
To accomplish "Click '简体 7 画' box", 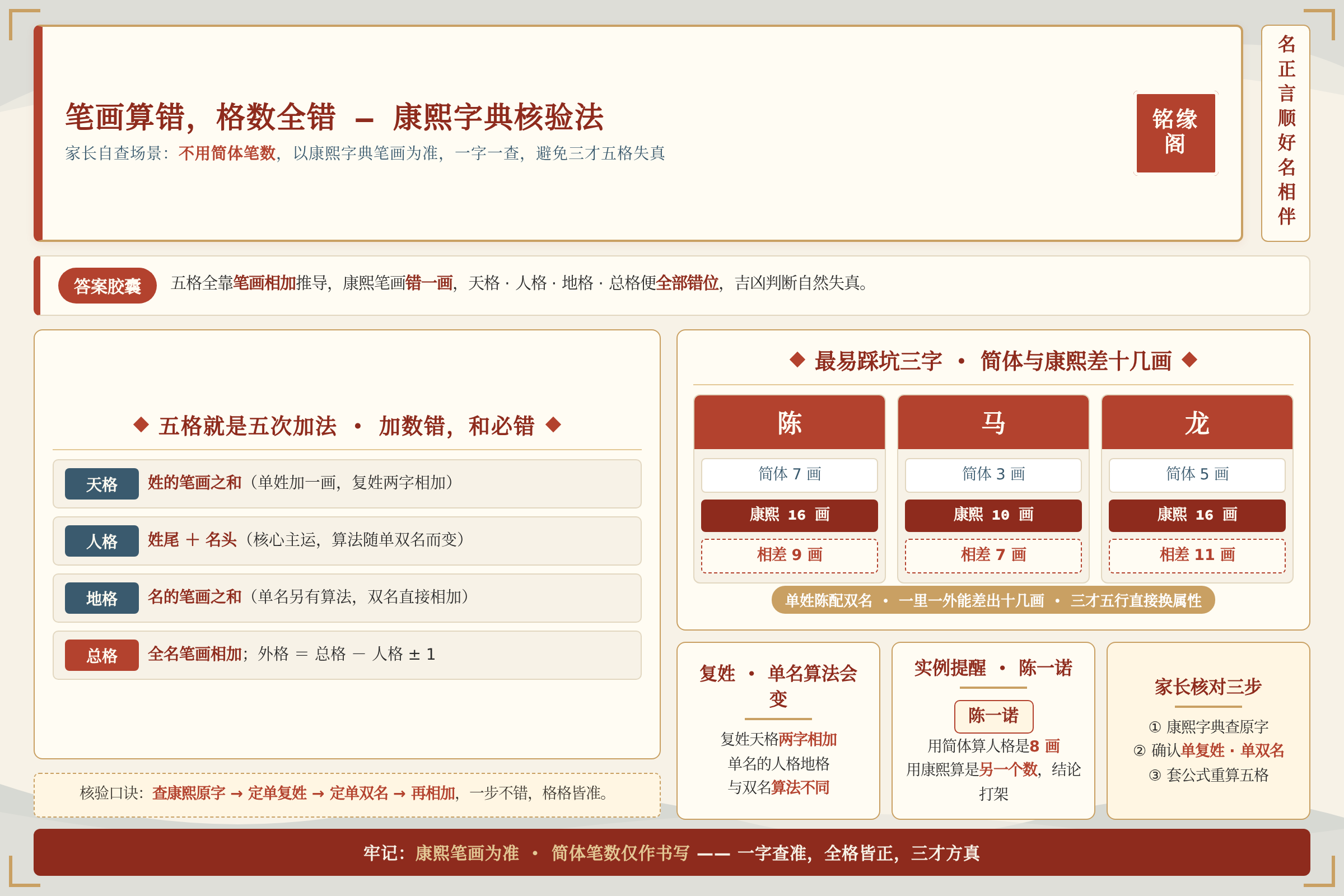I will (789, 475).
